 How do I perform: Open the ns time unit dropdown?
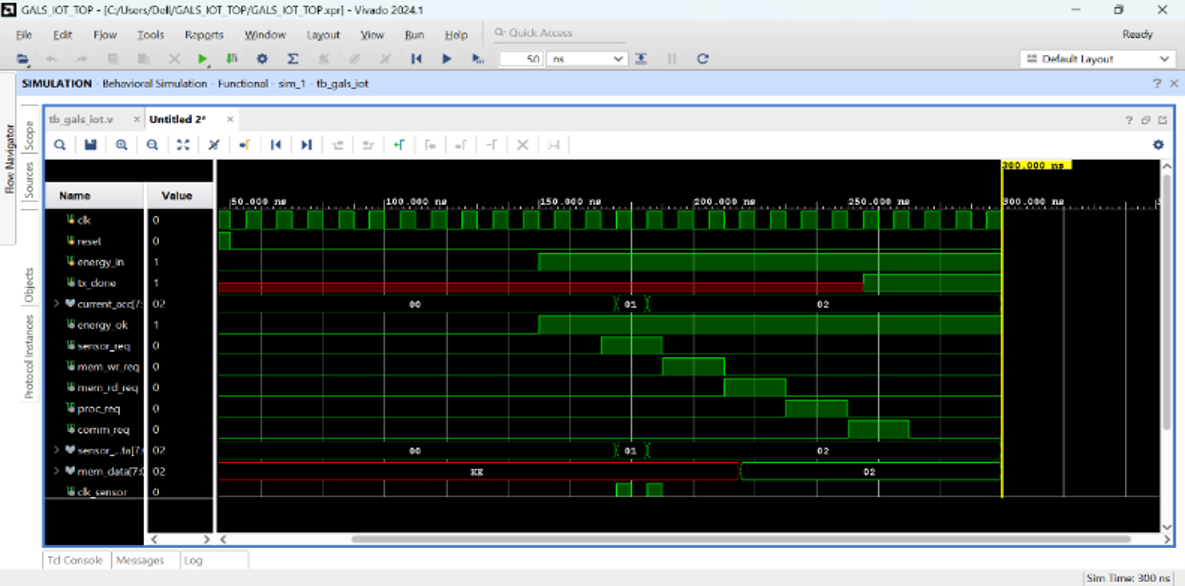(587, 59)
